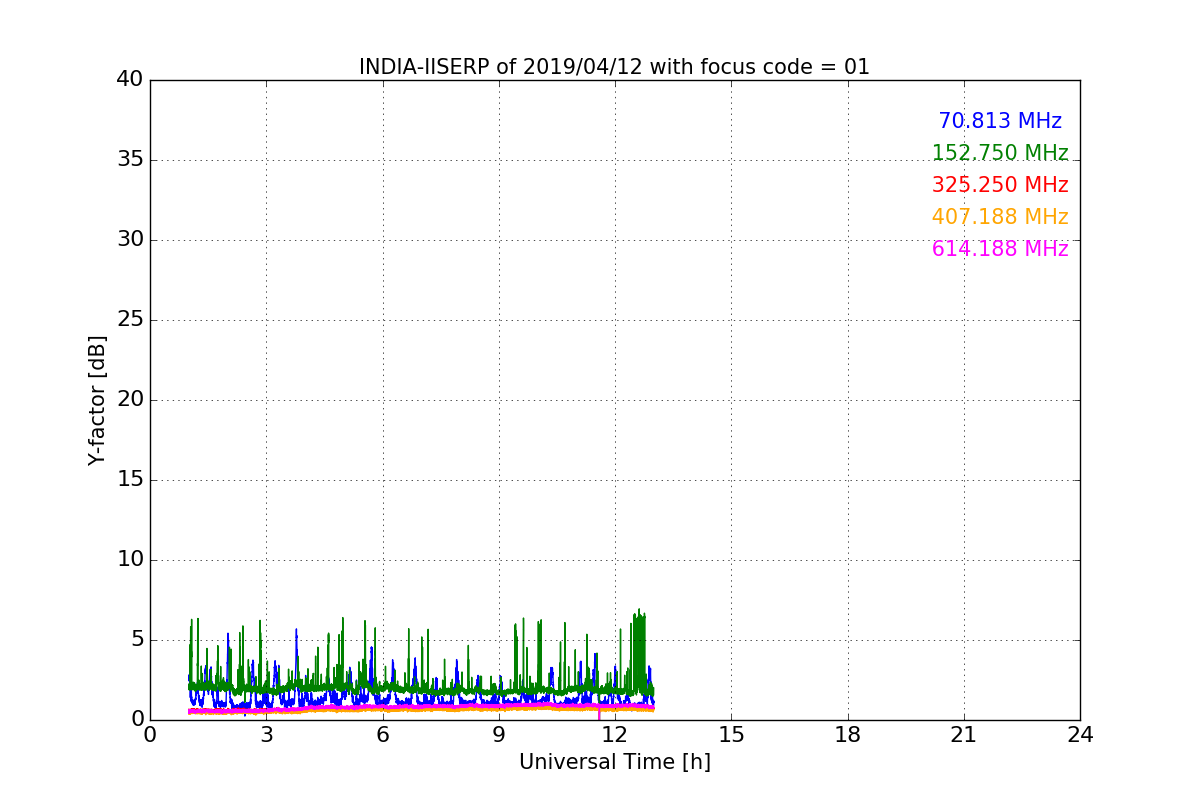Image resolution: width=1200 pixels, height=800 pixels.
Task: Click the 15 tick on Y axis
Action: point(130,480)
